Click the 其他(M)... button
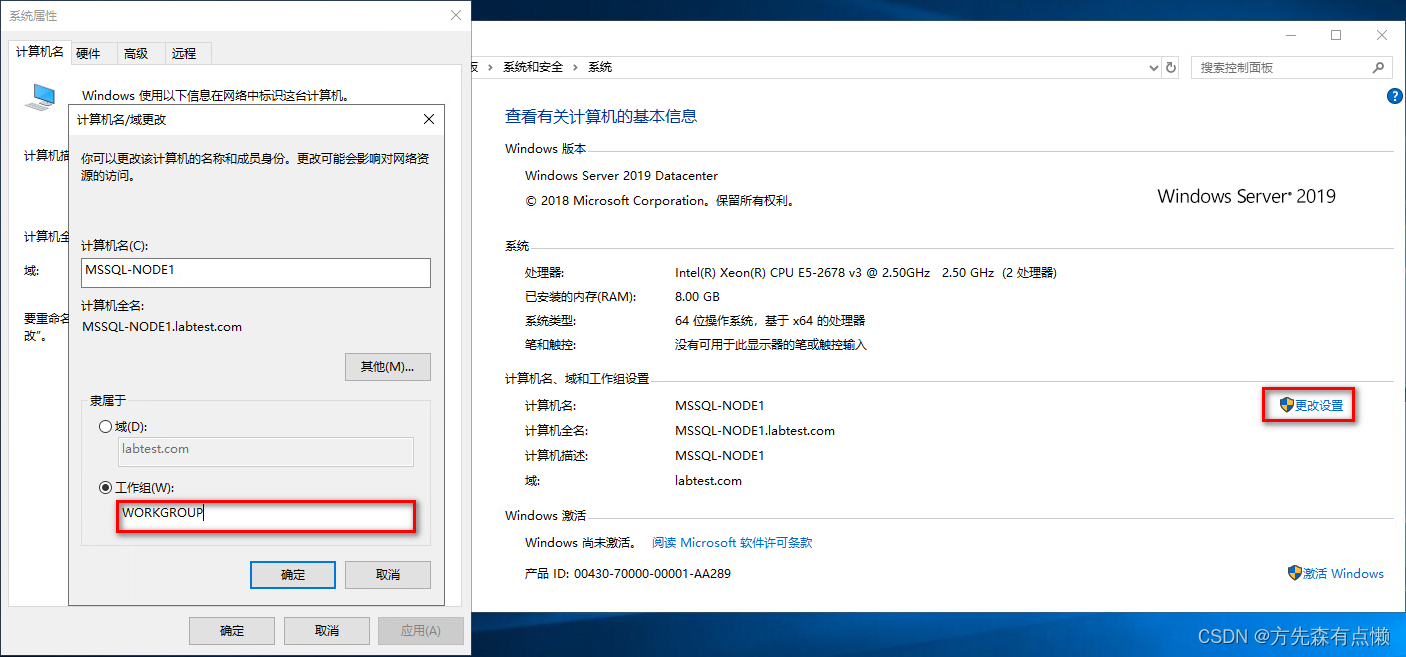 [x=388, y=367]
